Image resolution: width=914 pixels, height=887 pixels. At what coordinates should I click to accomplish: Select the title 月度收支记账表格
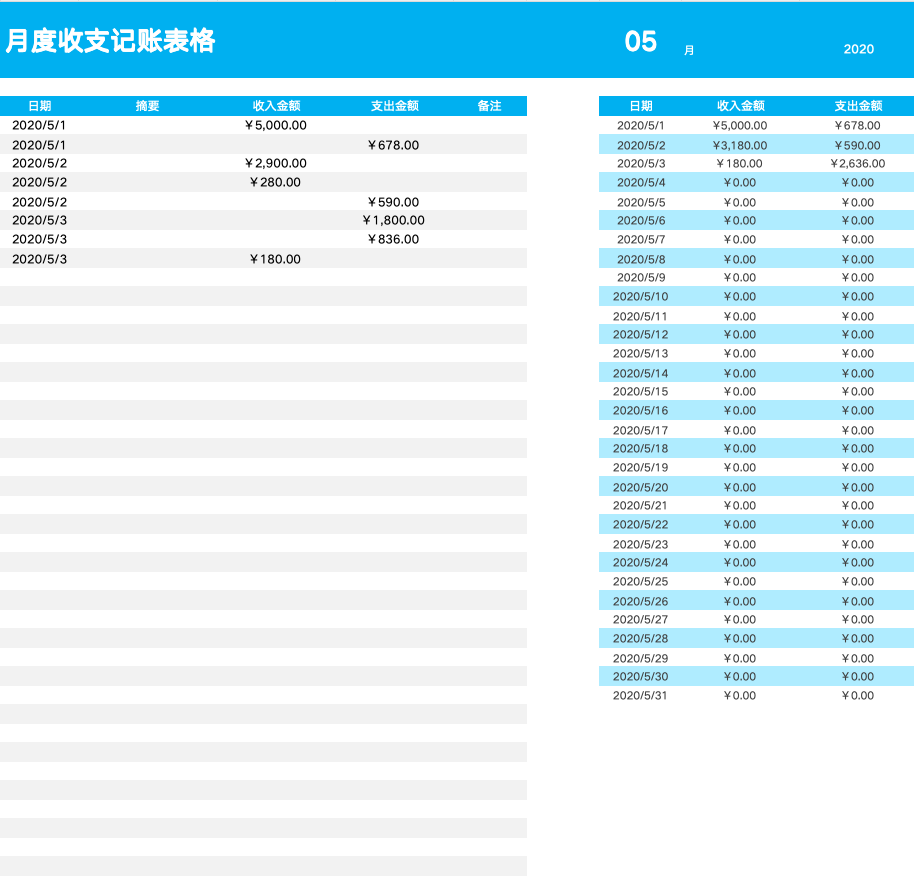[111, 41]
